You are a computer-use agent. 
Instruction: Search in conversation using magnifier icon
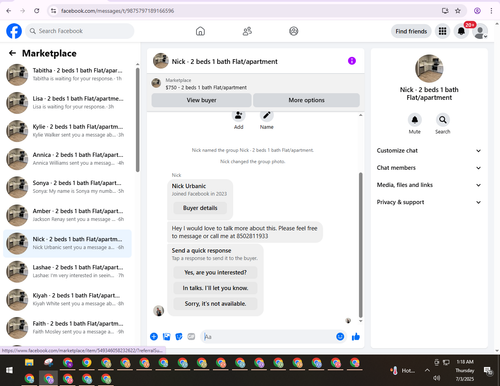coord(443,120)
